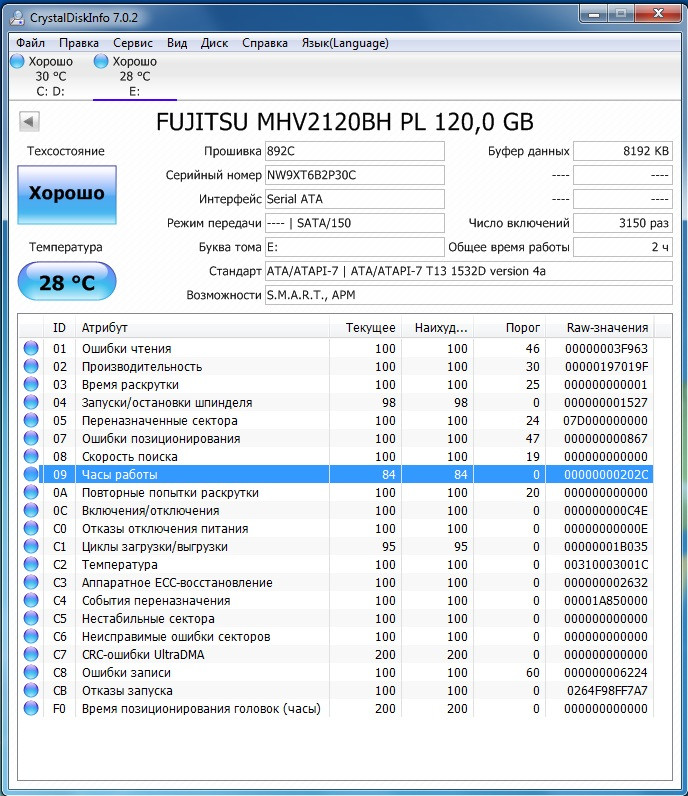Click status orb for Повторные попытки раскрутки
The image size is (688, 796).
click(31, 492)
